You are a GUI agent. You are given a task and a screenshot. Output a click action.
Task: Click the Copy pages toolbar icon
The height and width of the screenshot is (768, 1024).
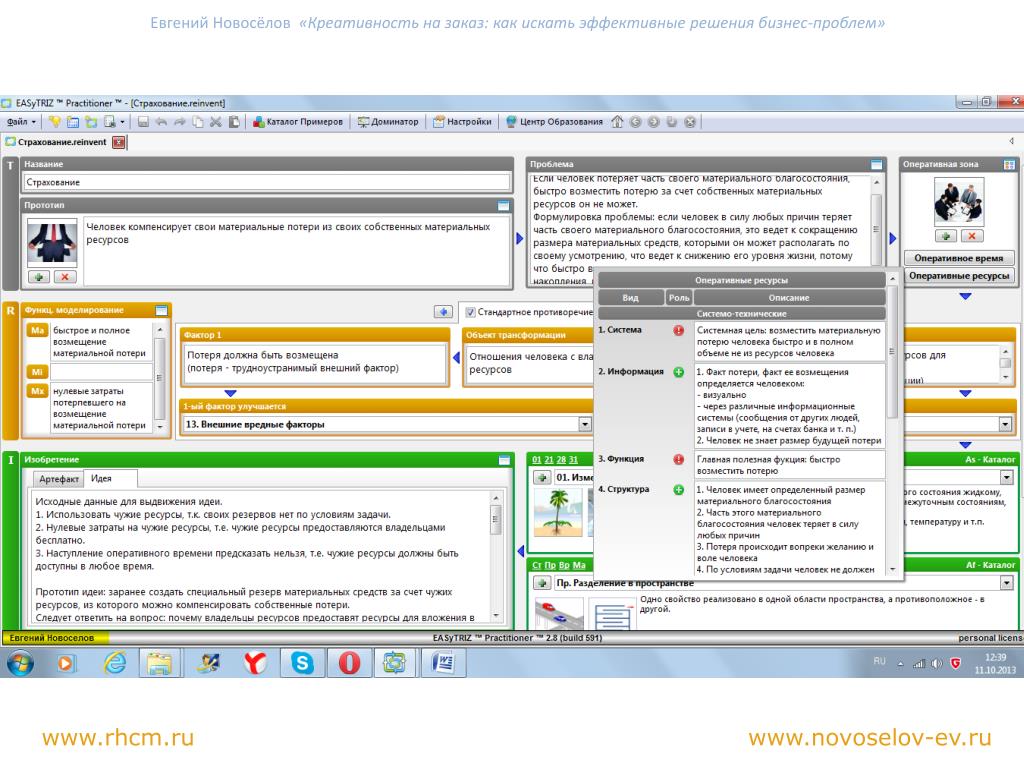198,121
